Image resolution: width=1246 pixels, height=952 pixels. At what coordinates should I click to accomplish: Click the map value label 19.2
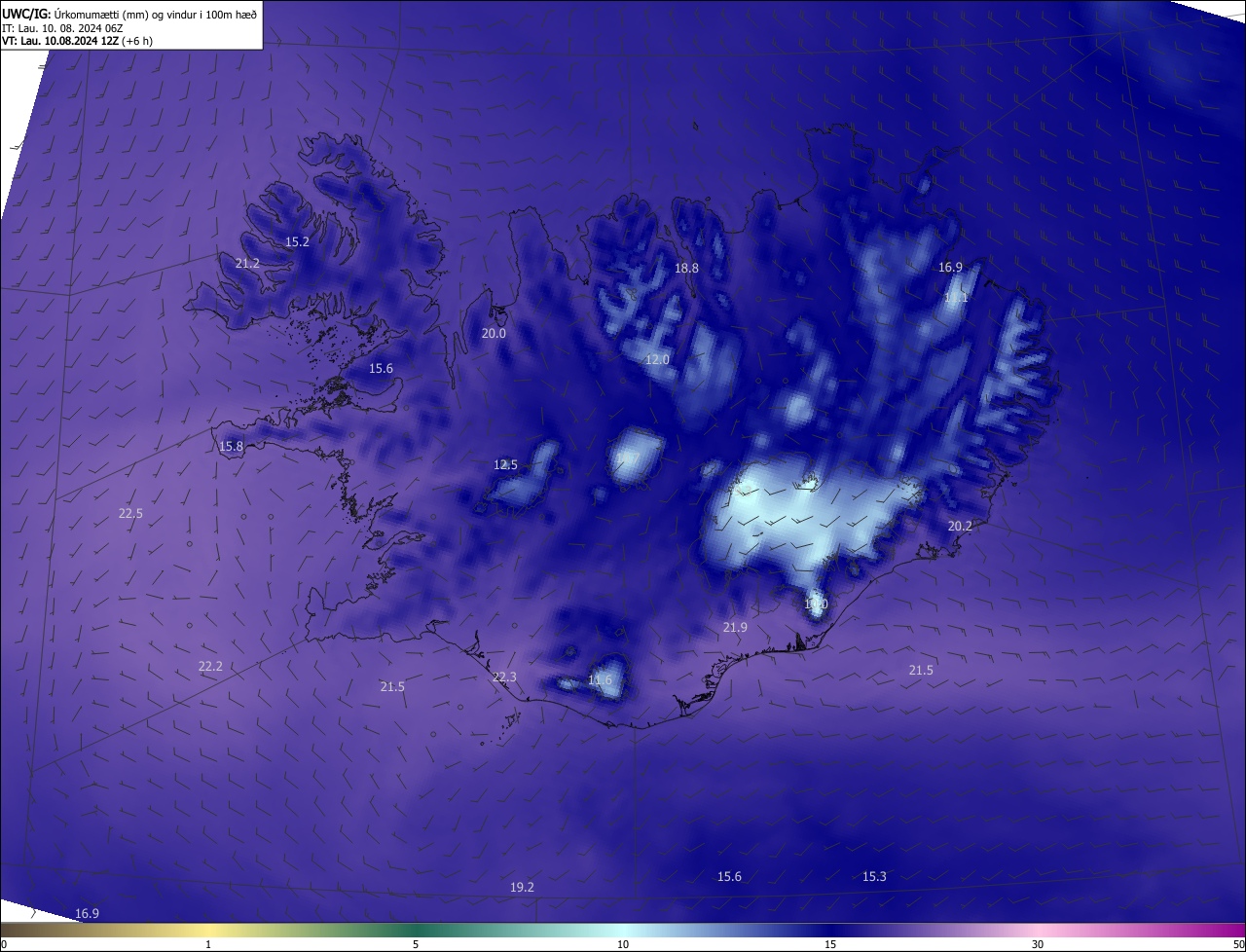pyautogui.click(x=522, y=887)
